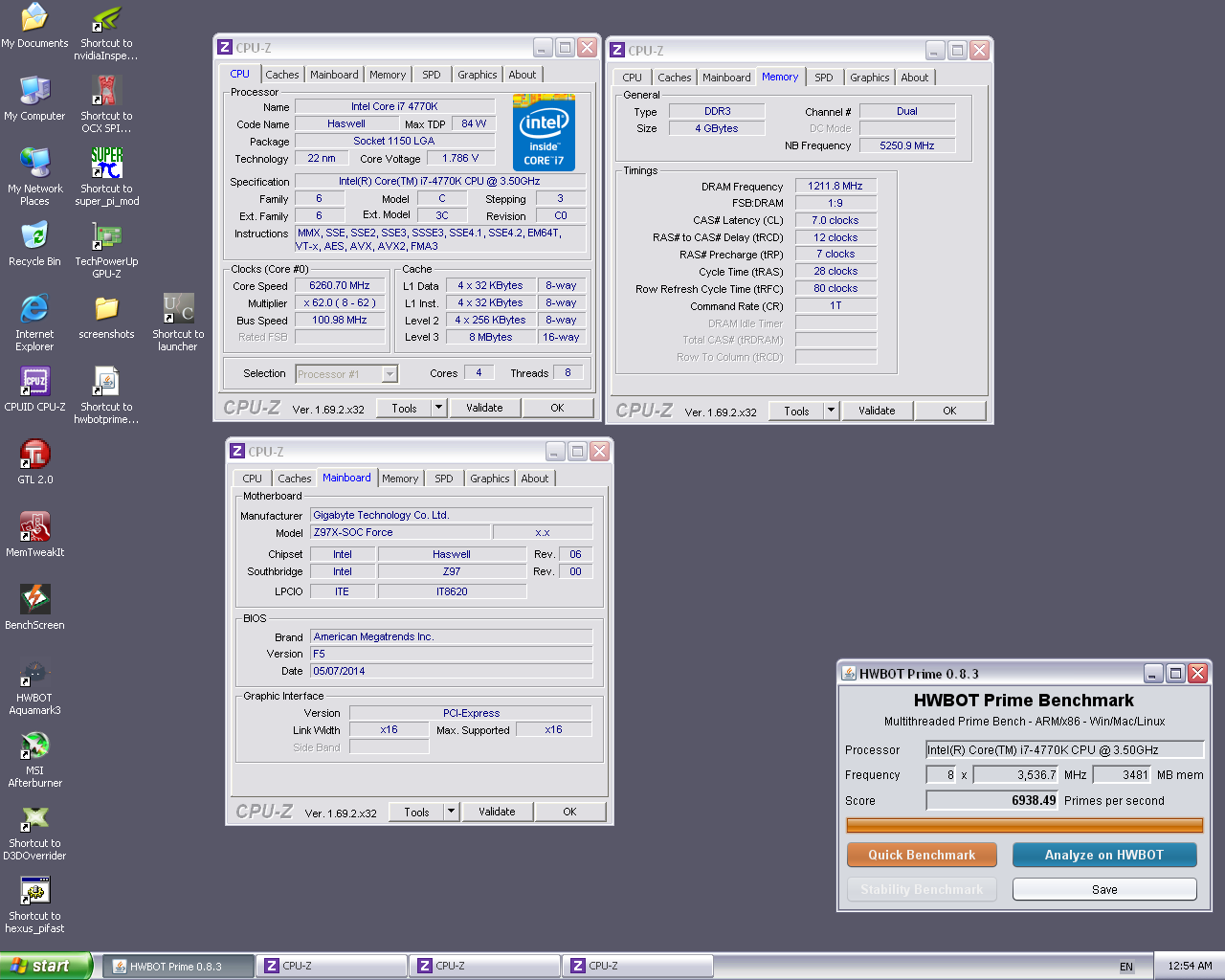Click Save in HWBOT Prime
Image resolution: width=1225 pixels, height=980 pixels.
click(x=1104, y=889)
